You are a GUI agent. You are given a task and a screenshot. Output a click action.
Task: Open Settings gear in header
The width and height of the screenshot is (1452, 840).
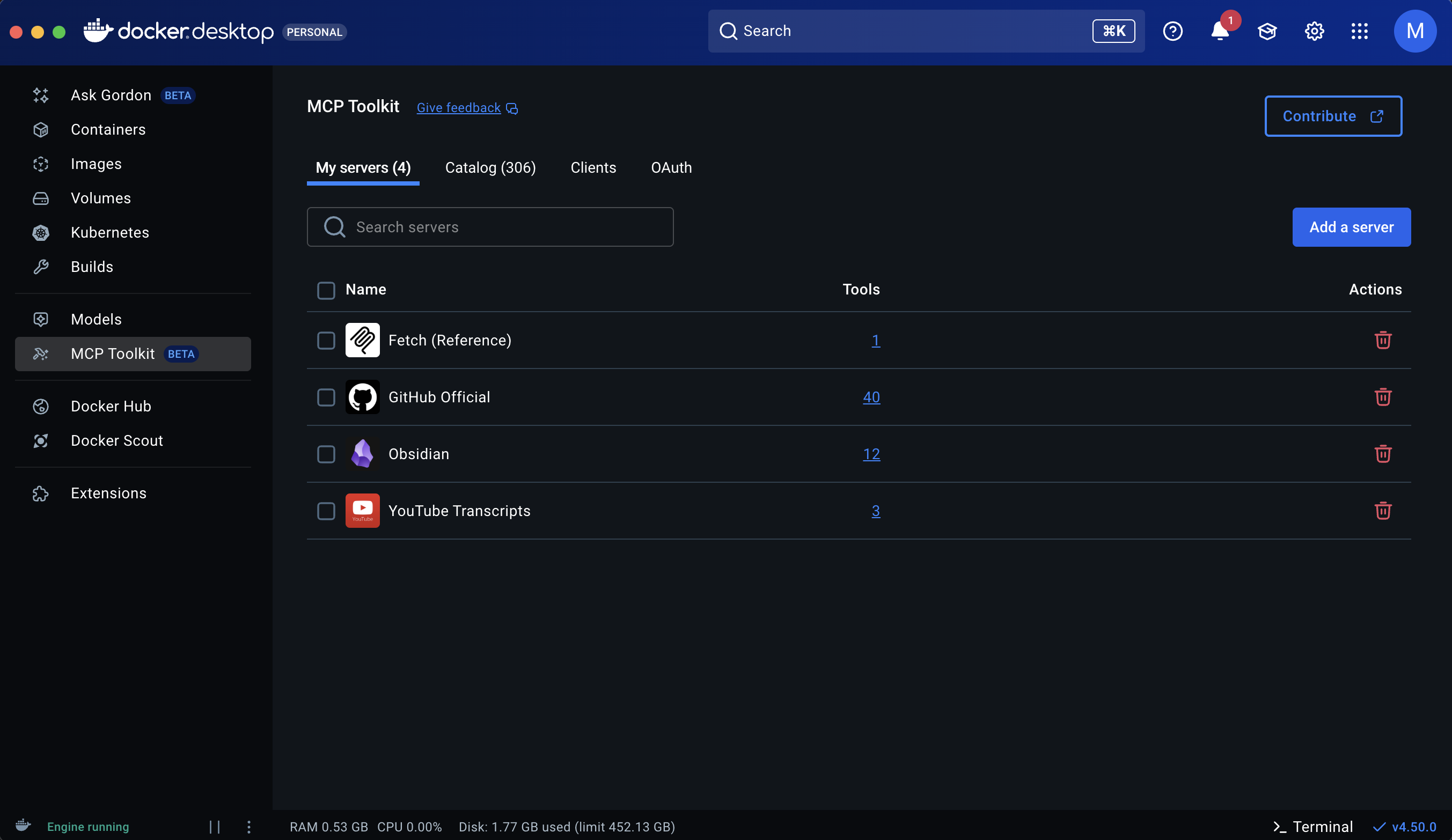[1314, 31]
